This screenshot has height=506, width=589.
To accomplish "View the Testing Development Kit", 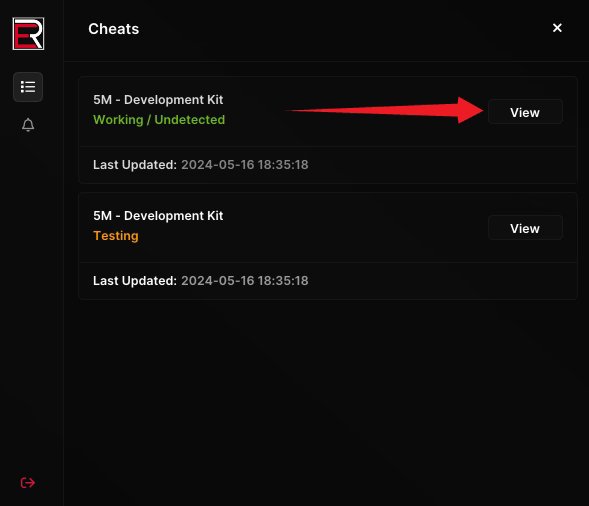I will pos(525,228).
